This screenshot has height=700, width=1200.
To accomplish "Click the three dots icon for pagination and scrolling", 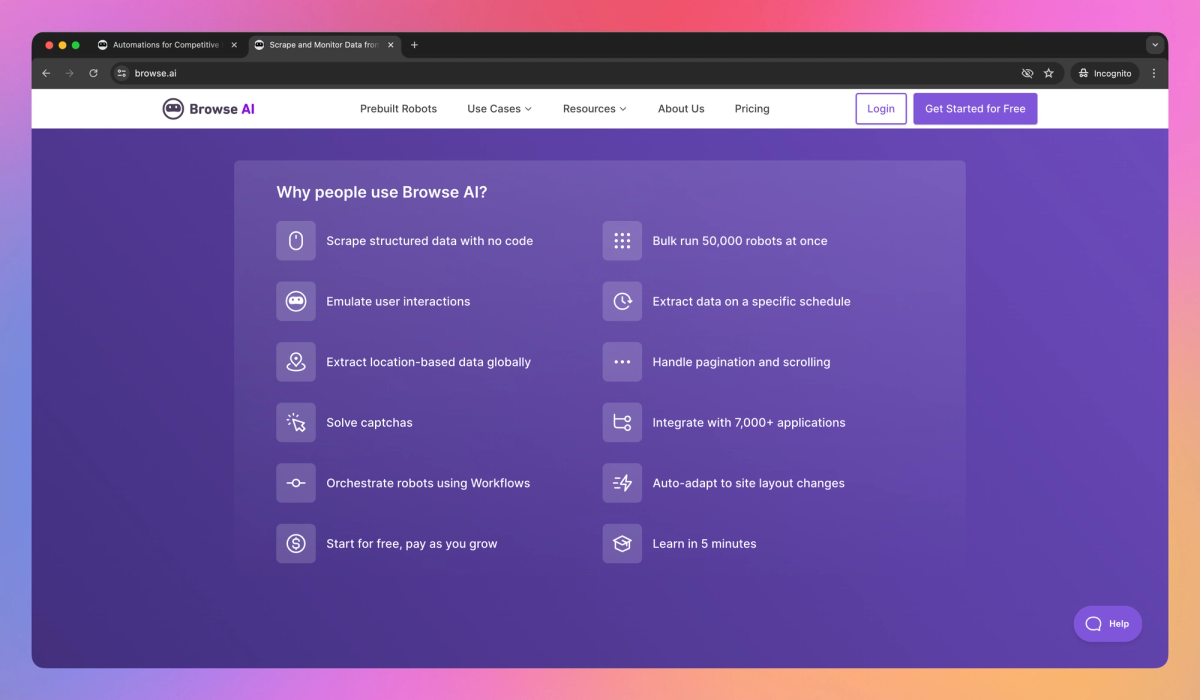I will coord(622,362).
